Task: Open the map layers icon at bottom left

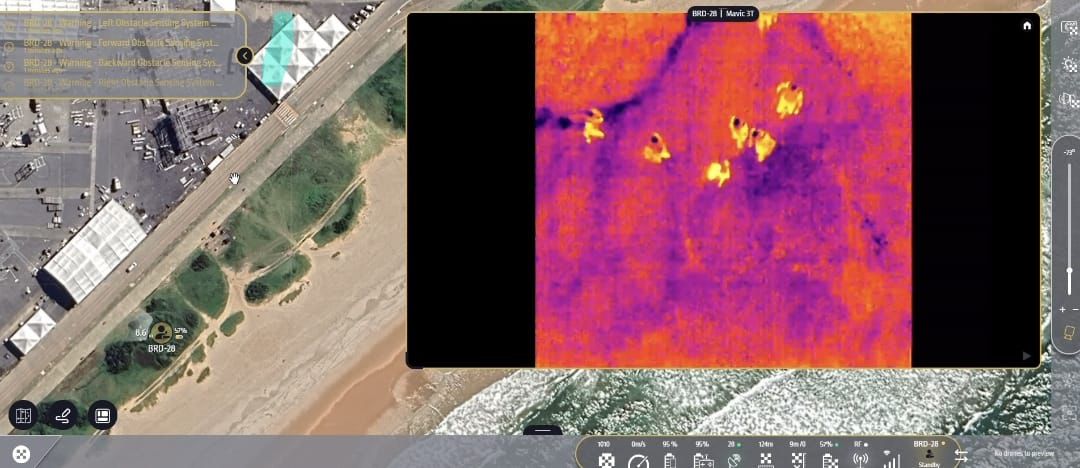Action: click(24, 415)
